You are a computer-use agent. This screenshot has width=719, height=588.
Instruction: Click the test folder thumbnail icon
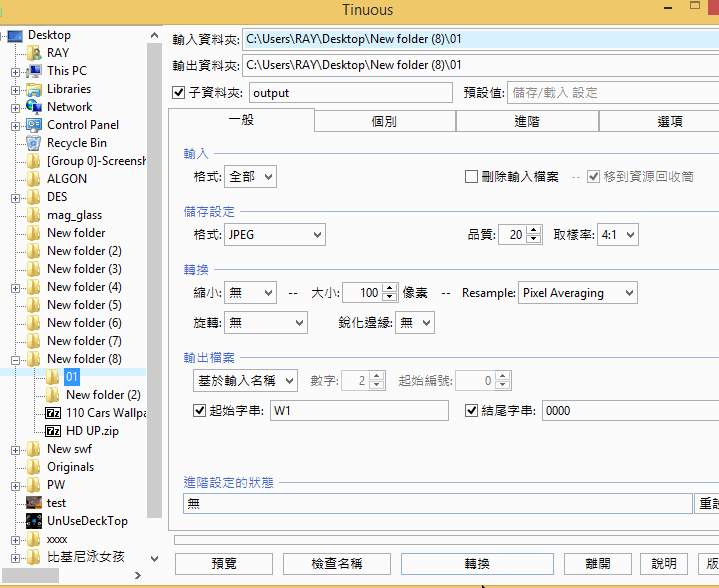point(34,503)
